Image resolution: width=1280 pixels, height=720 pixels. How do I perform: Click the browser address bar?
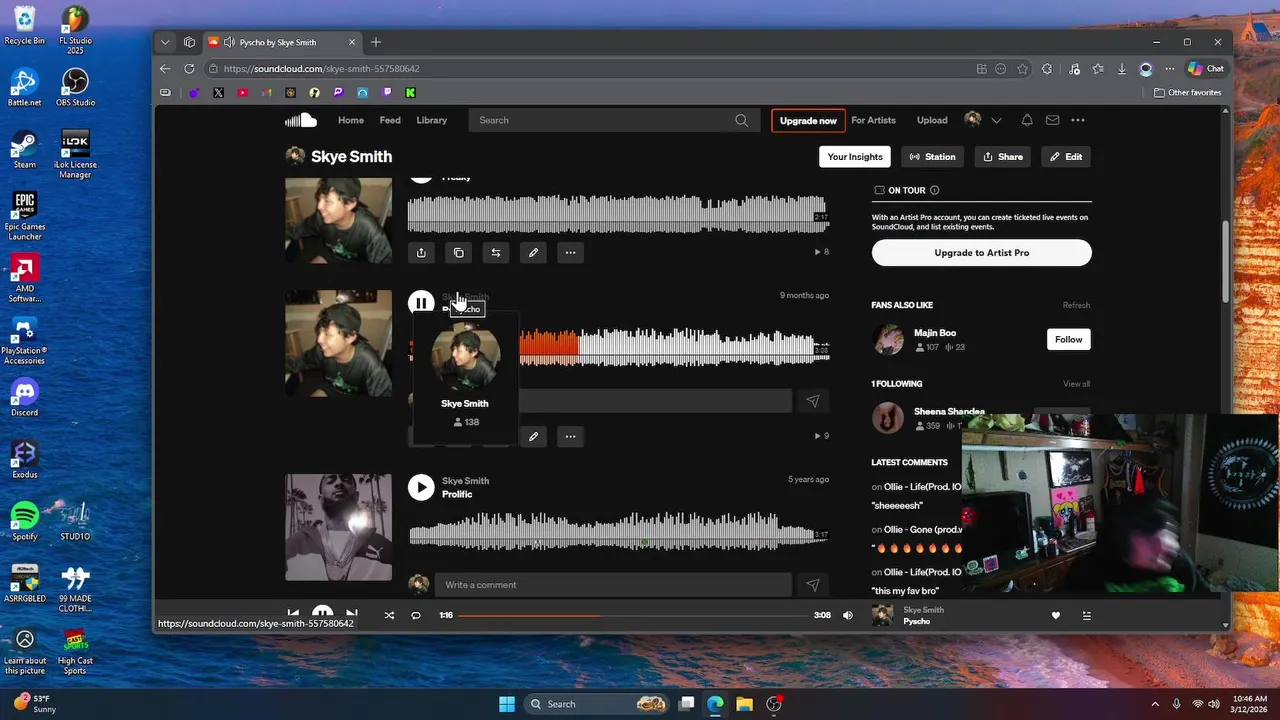pyautogui.click(x=590, y=69)
